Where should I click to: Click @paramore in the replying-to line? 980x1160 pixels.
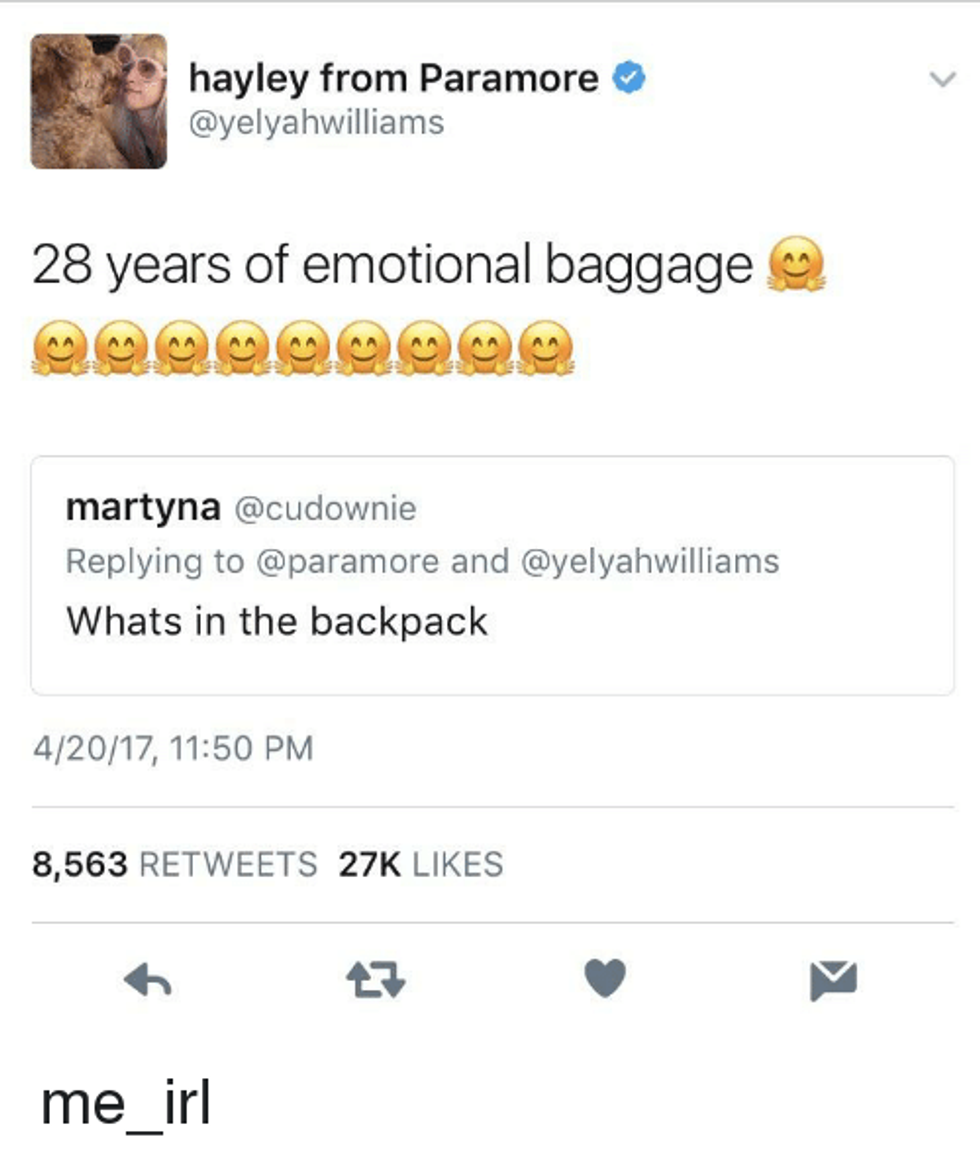pyautogui.click(x=348, y=562)
